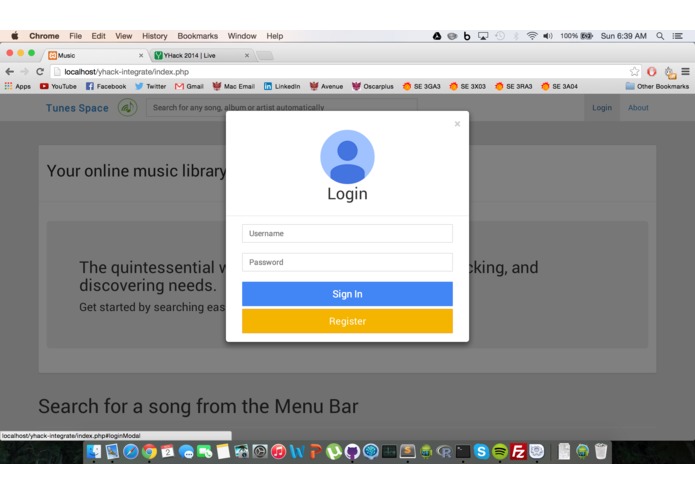Focus the Password field

tap(347, 262)
